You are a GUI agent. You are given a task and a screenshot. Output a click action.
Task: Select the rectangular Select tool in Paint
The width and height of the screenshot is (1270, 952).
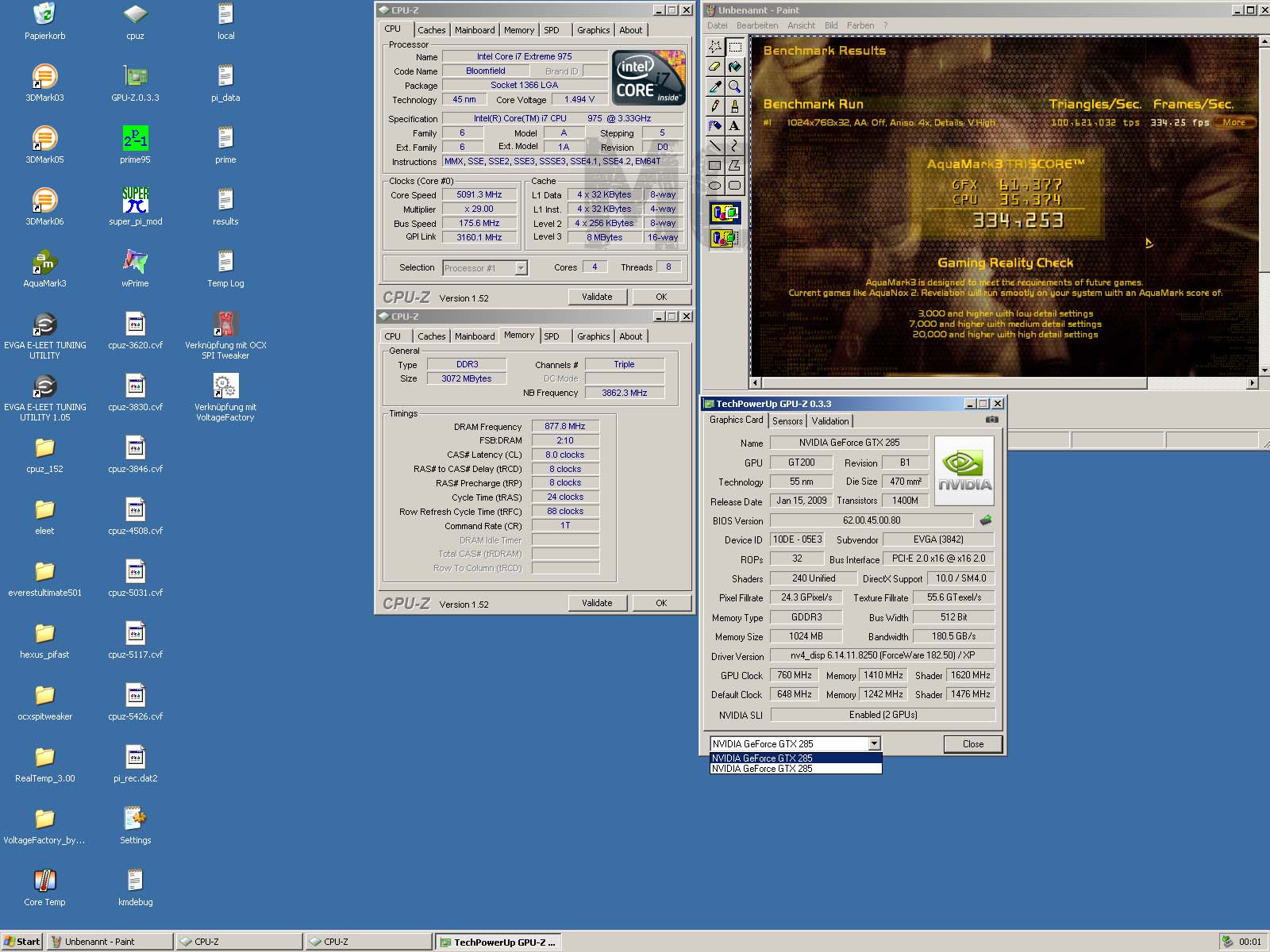(x=735, y=47)
